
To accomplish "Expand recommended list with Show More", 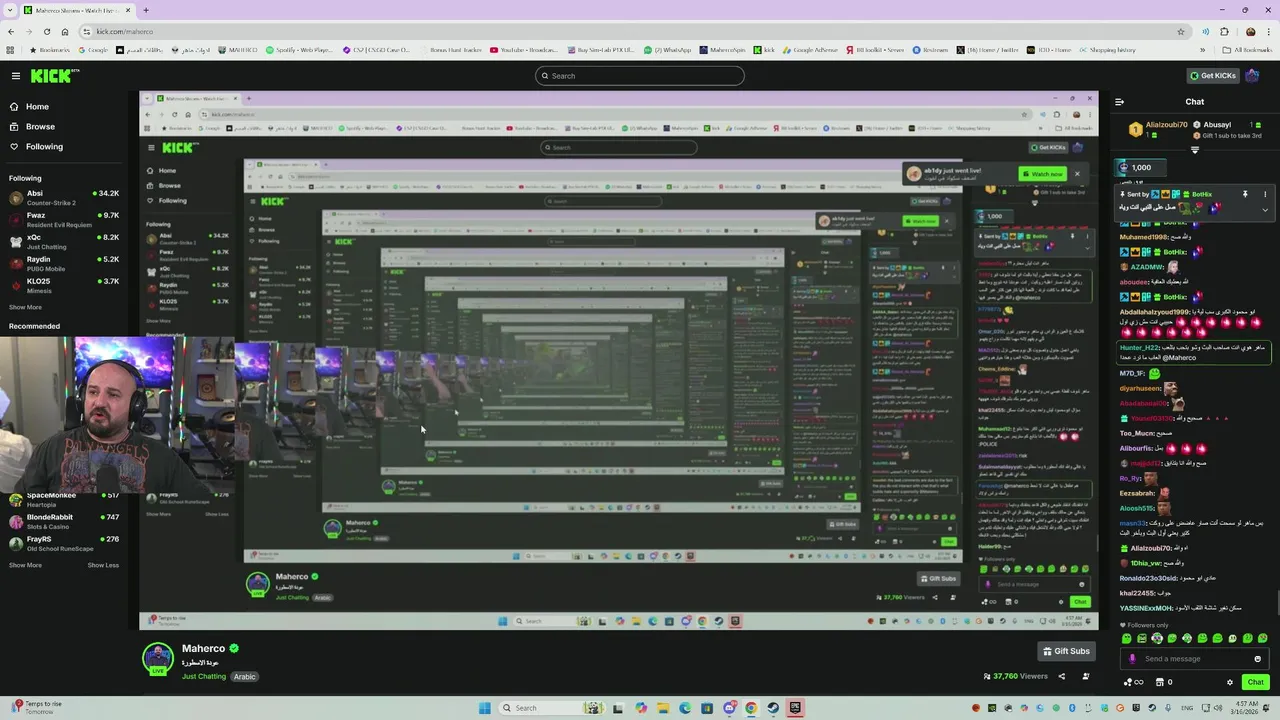I will click(x=25, y=565).
